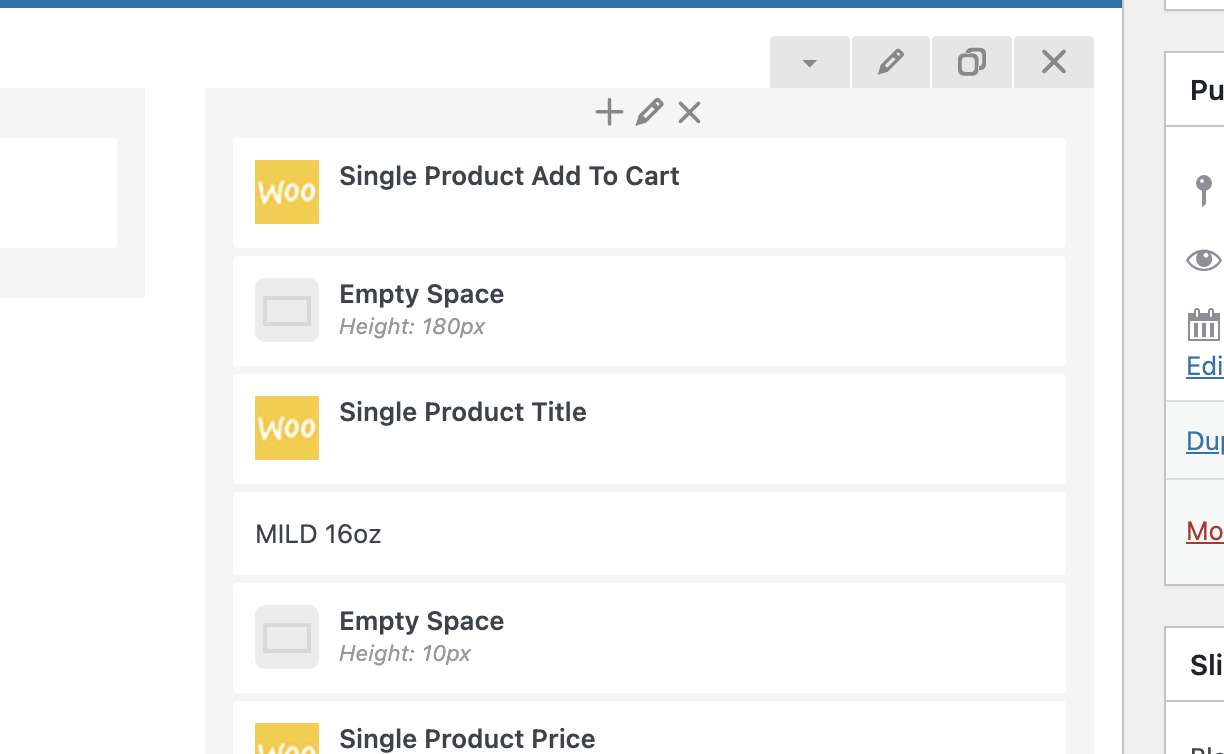
Task: Click the eye visibility icon in the sidebar
Action: click(1204, 260)
